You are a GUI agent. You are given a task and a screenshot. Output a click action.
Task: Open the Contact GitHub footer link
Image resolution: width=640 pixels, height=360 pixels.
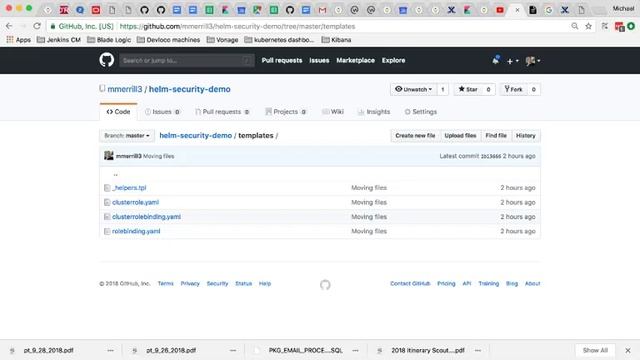pyautogui.click(x=410, y=283)
